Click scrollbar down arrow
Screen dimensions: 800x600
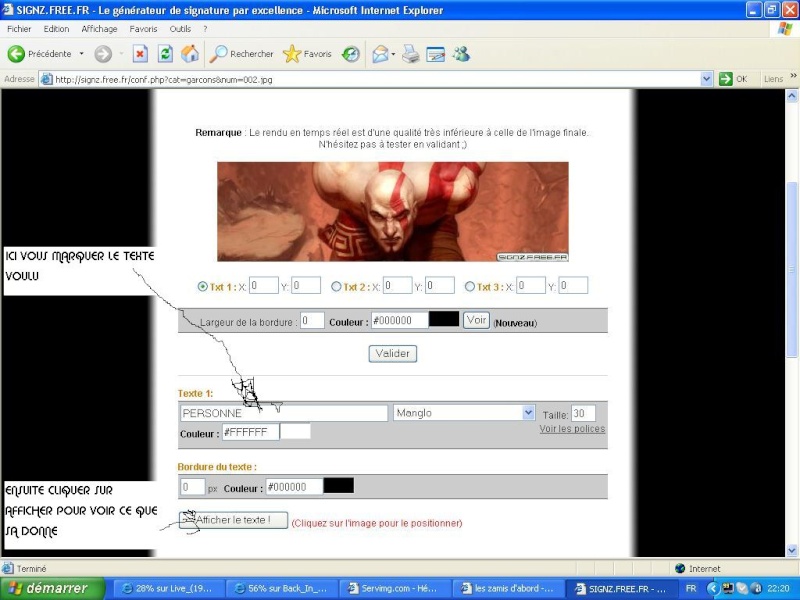(x=791, y=550)
